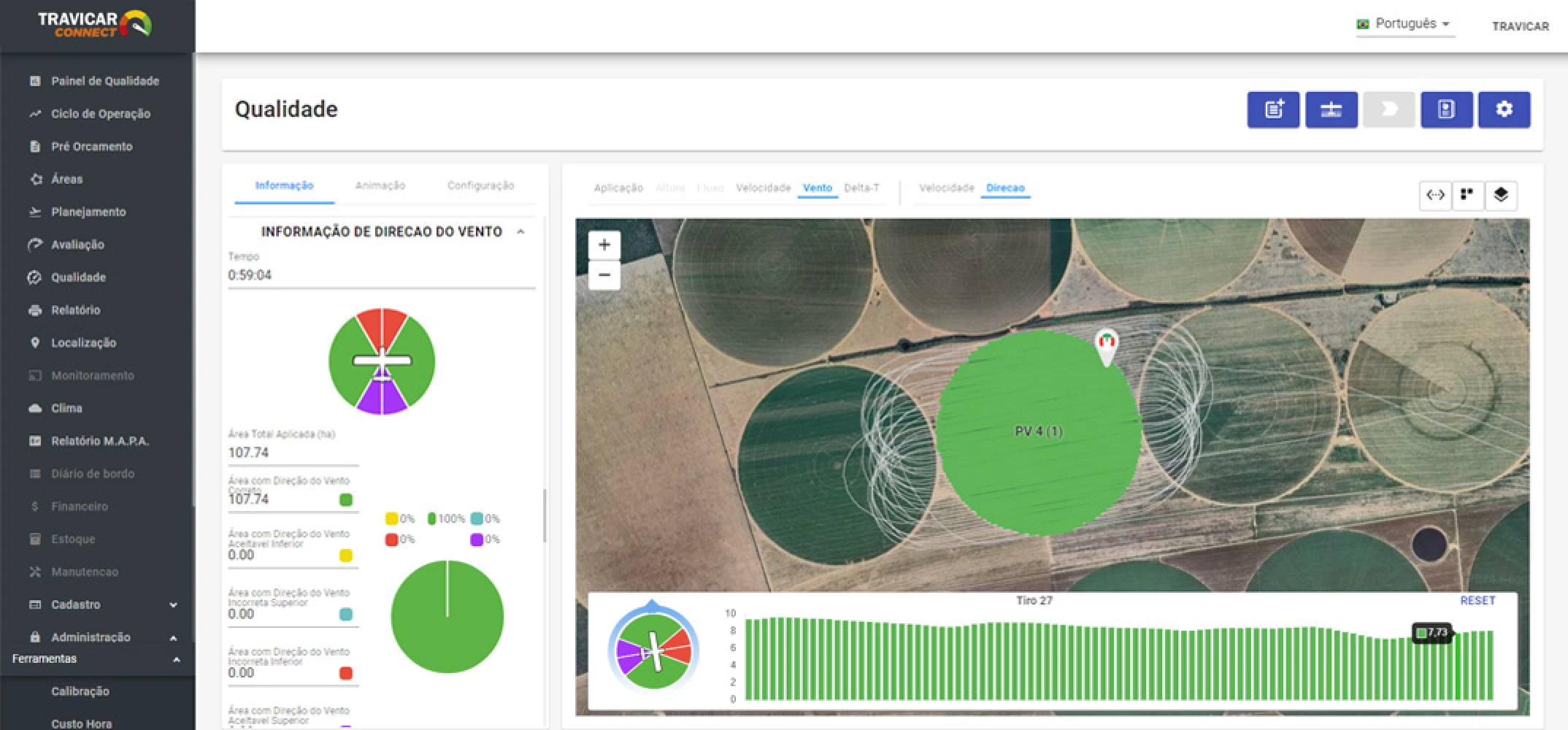Click the Tempo field value
The width and height of the screenshot is (1568, 730).
[250, 275]
